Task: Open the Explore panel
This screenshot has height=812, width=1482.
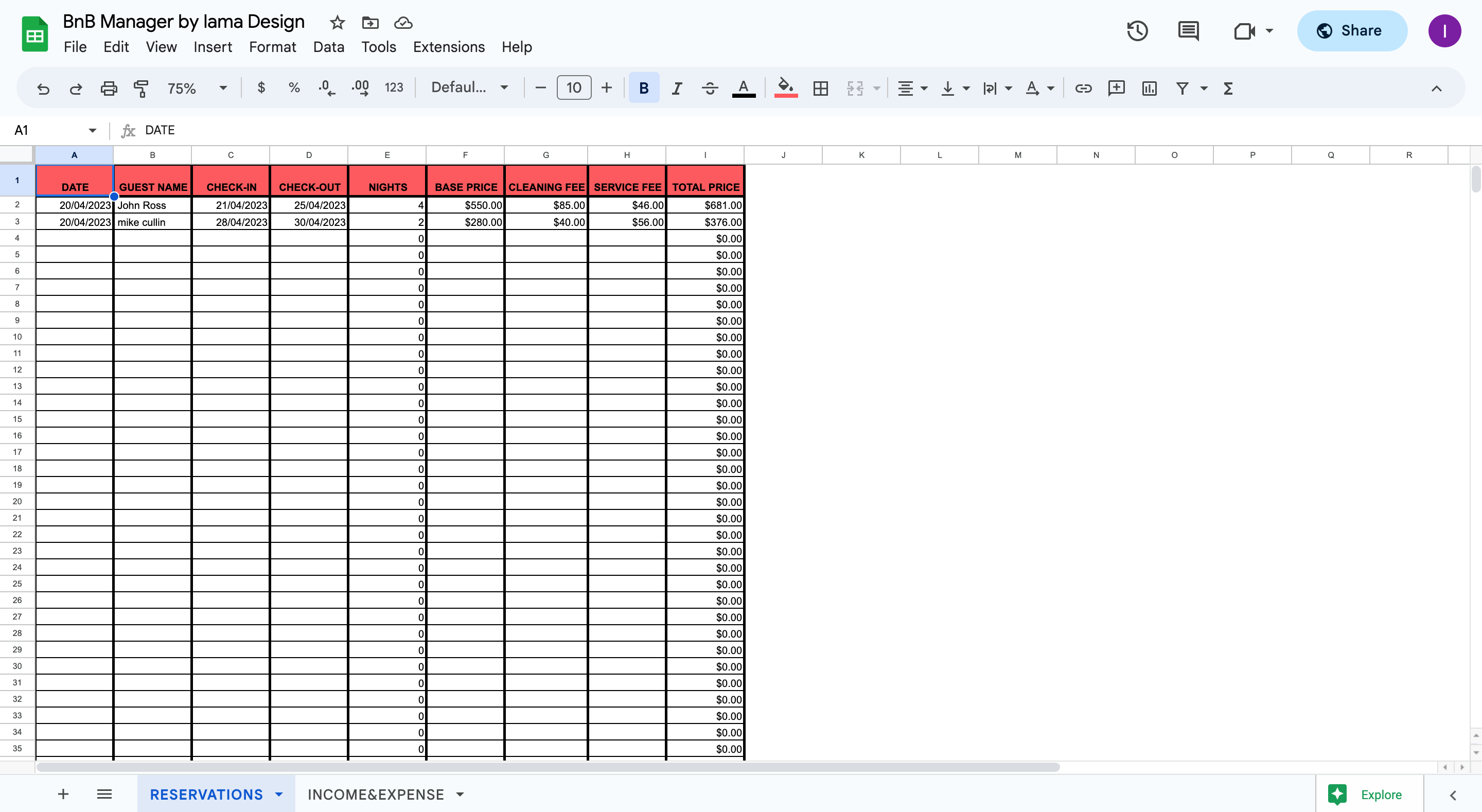Action: [1368, 793]
